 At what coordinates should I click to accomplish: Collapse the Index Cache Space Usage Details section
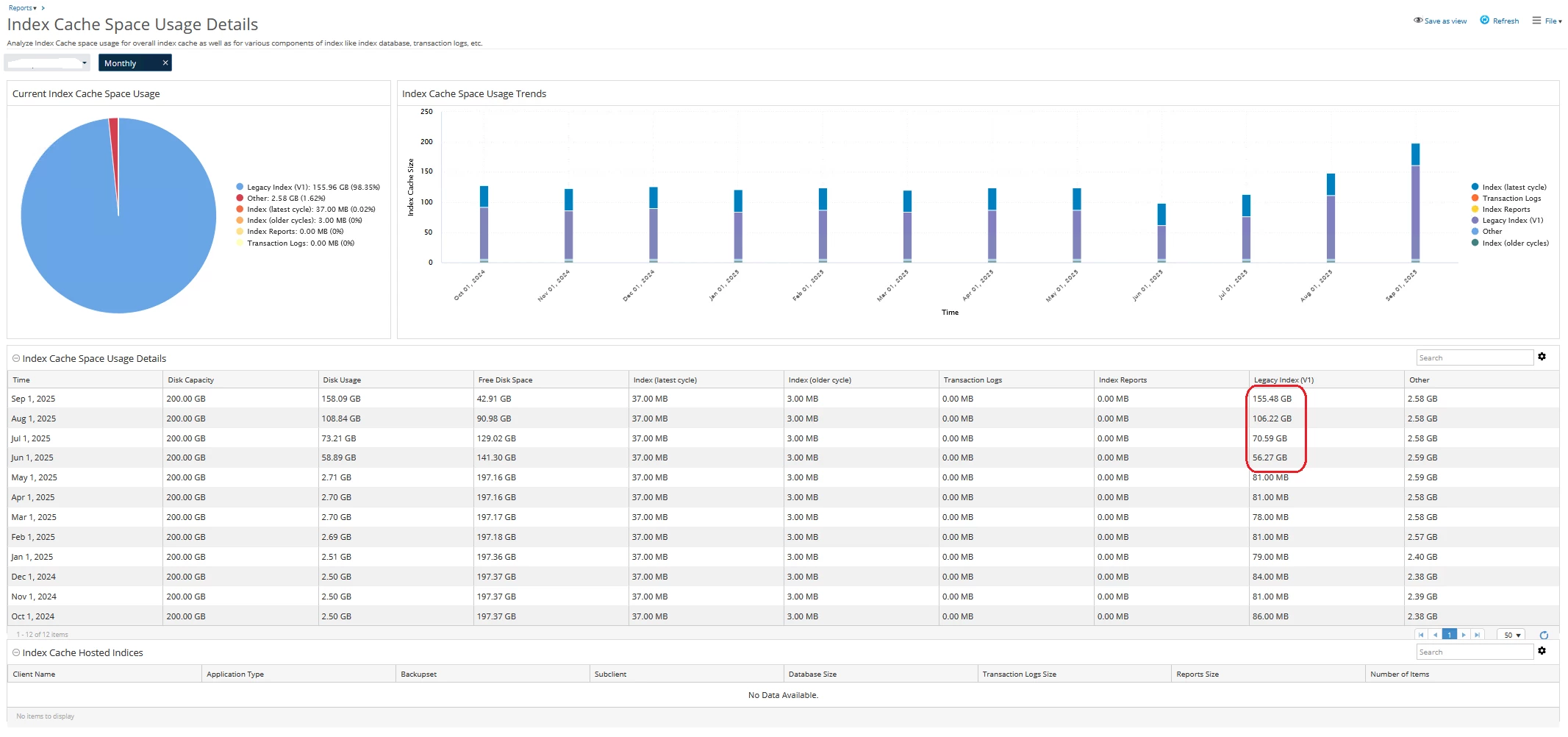16,359
